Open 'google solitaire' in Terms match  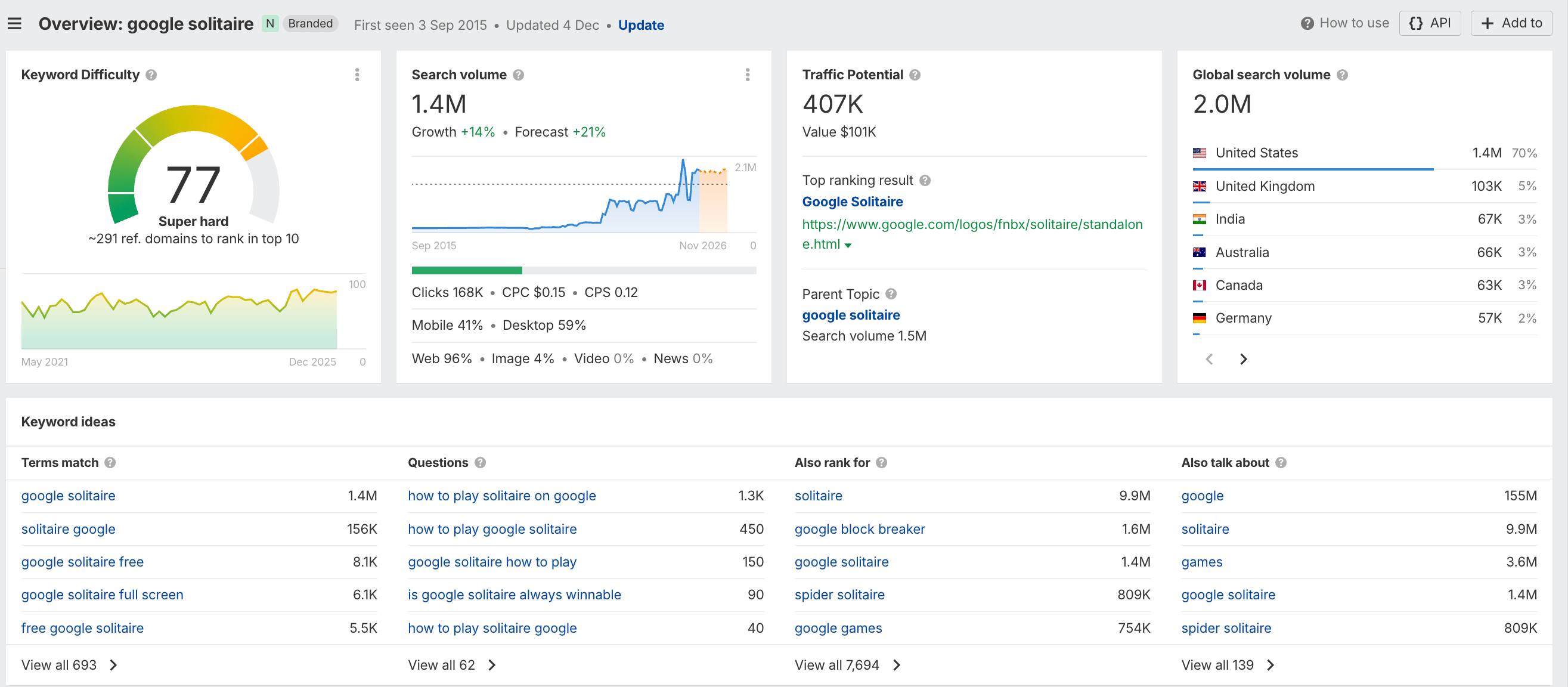68,496
